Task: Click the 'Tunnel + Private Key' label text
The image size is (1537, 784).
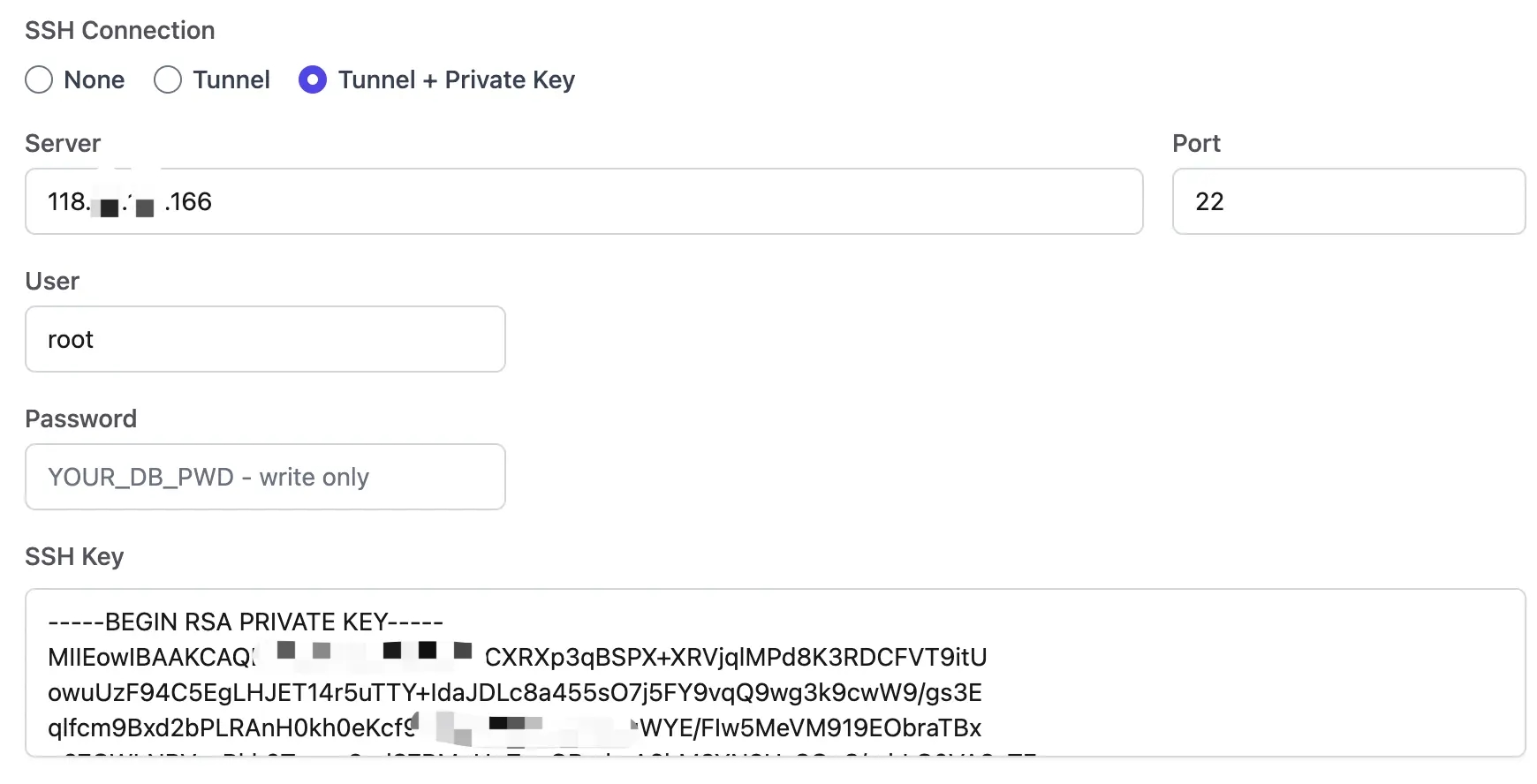Action: (x=457, y=80)
